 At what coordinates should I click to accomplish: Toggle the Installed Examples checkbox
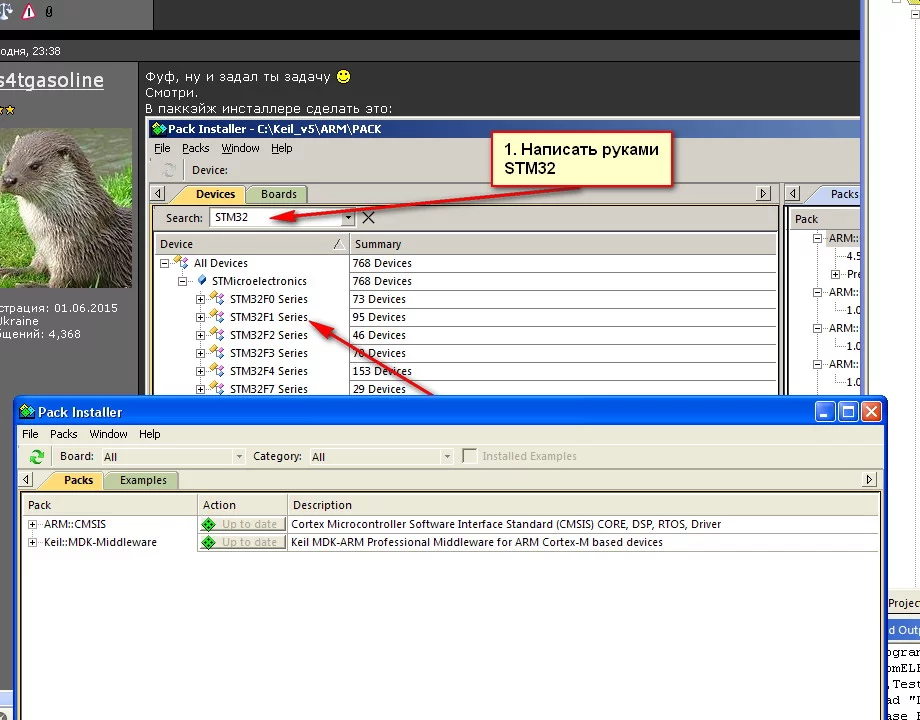click(x=470, y=456)
